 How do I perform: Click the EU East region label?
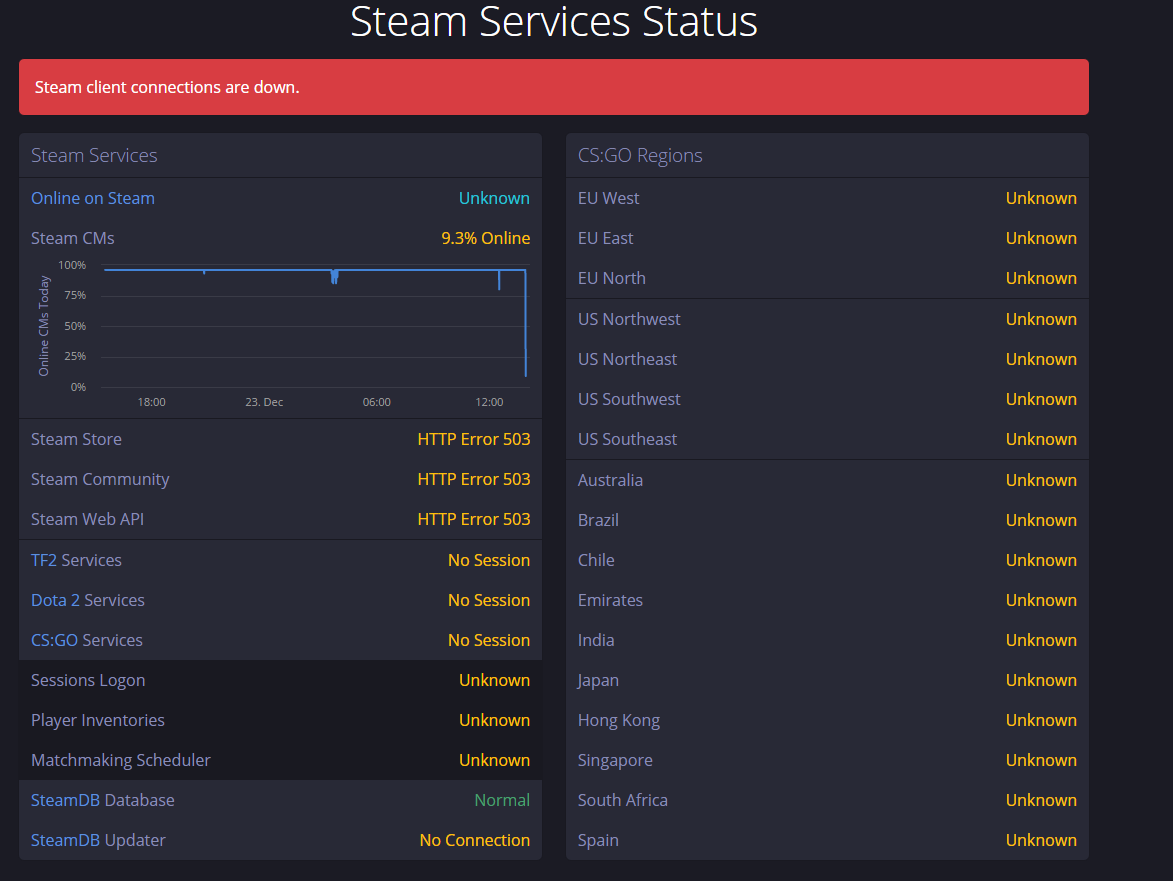click(x=605, y=238)
